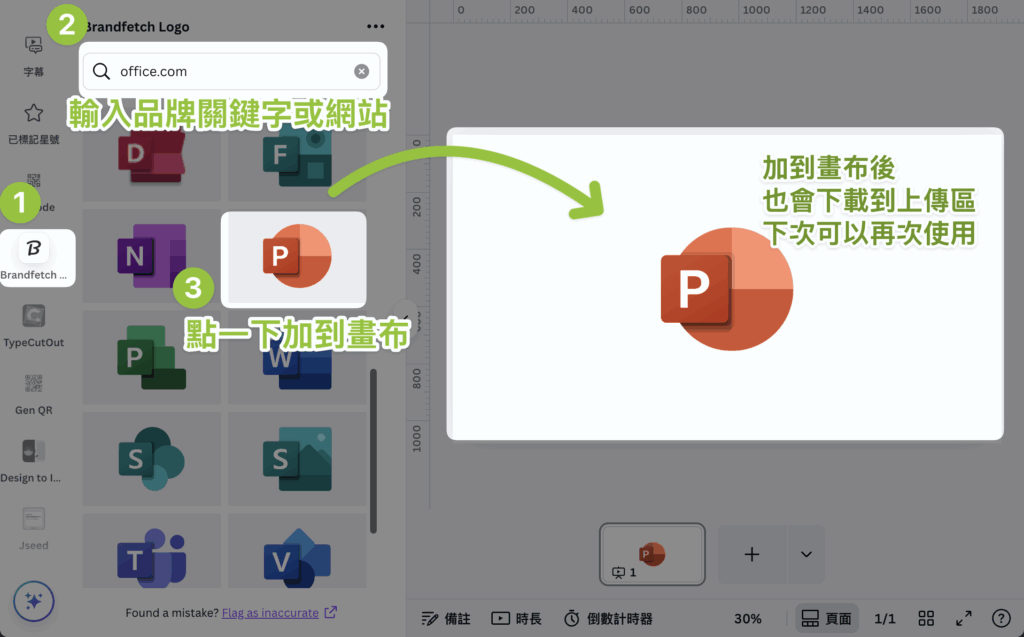Add a new page with plus button

pos(752,555)
